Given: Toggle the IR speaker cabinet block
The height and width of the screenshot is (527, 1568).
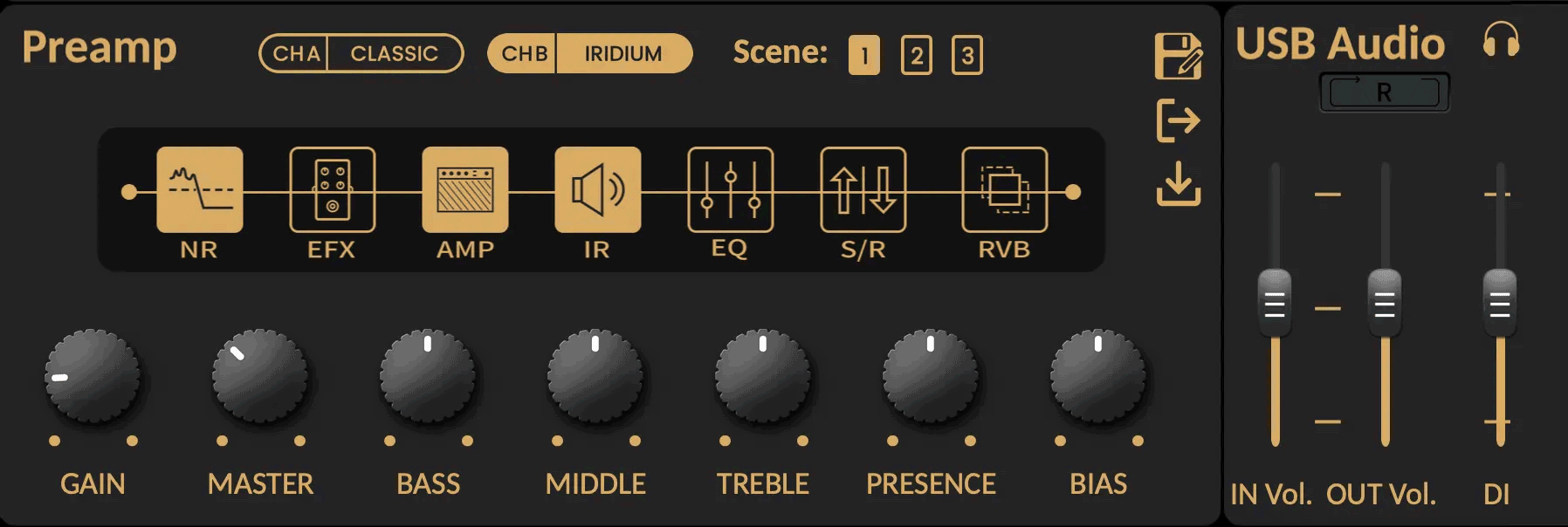Looking at the screenshot, I should (597, 189).
